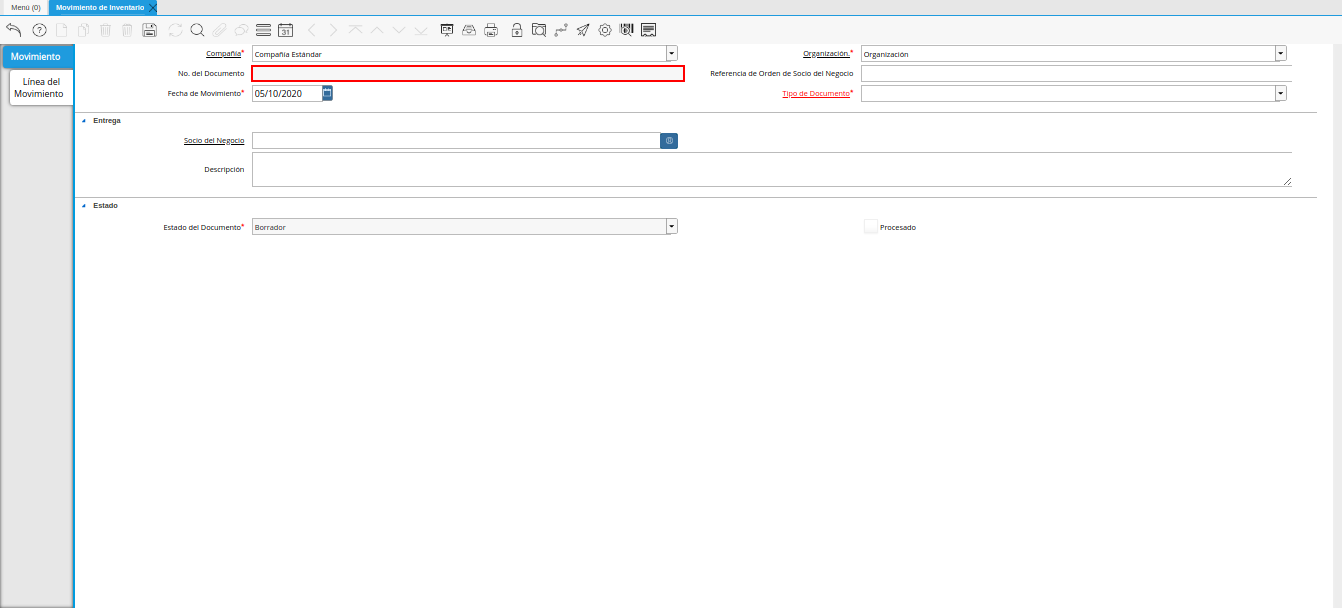Screen dimensions: 1342x608
Task: Click the Compañía label link
Action: 223,53
